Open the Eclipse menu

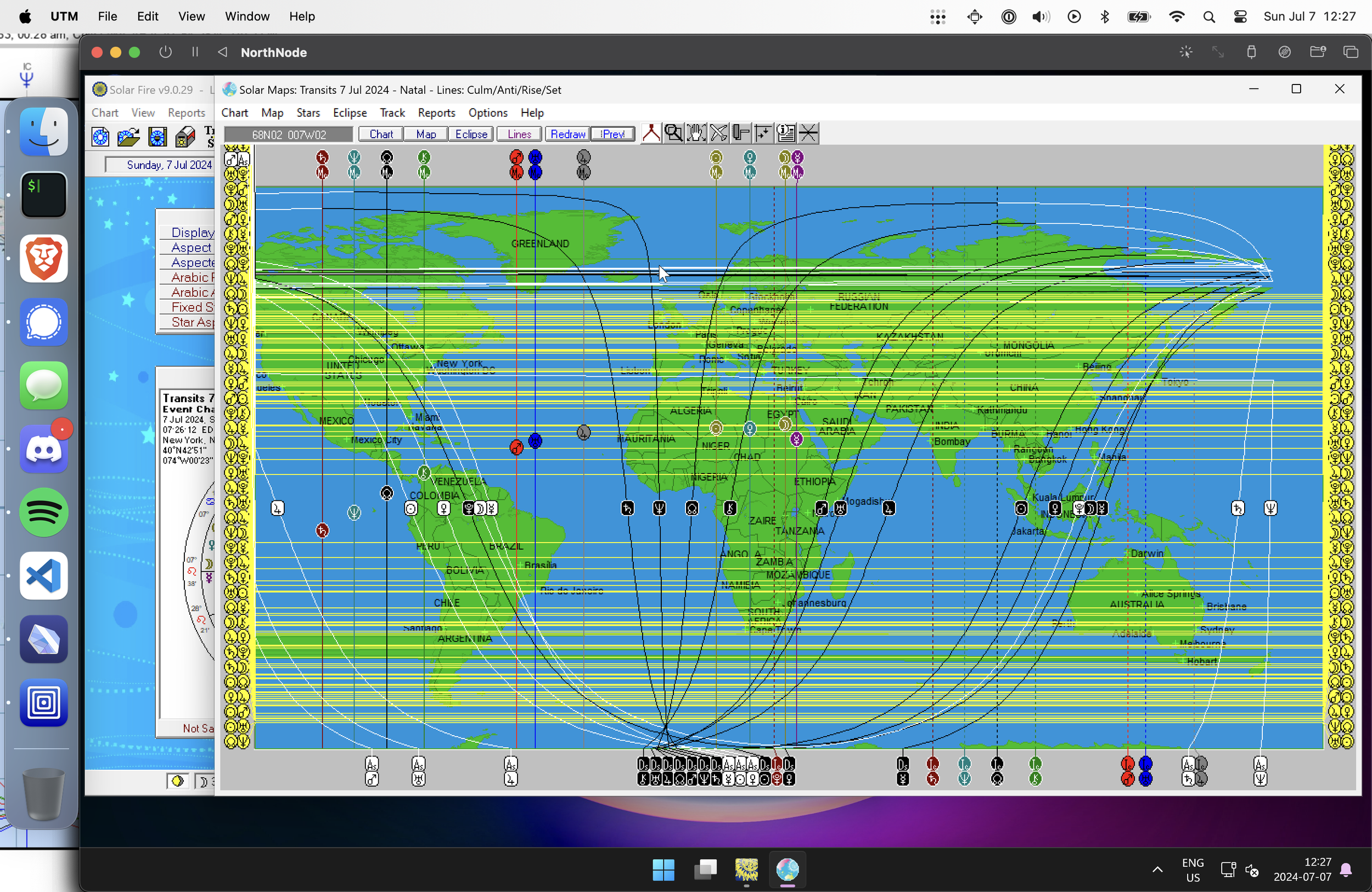tap(350, 112)
